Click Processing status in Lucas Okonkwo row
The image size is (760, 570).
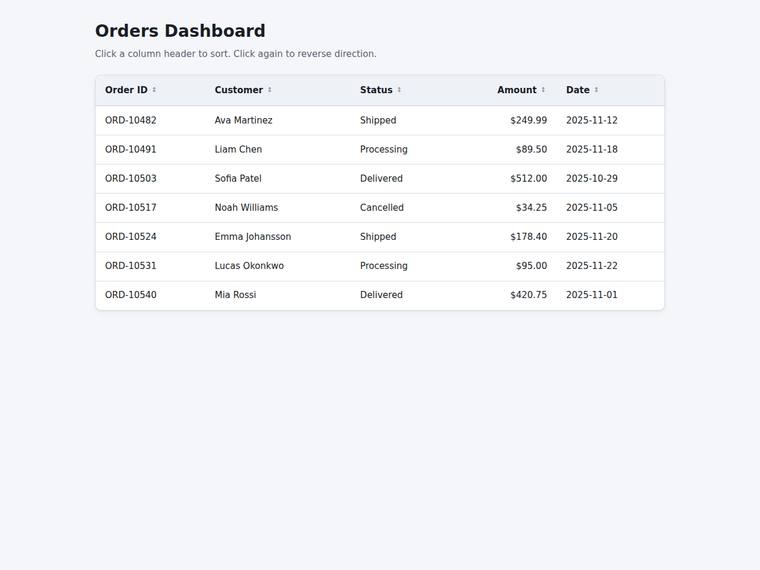pos(384,266)
